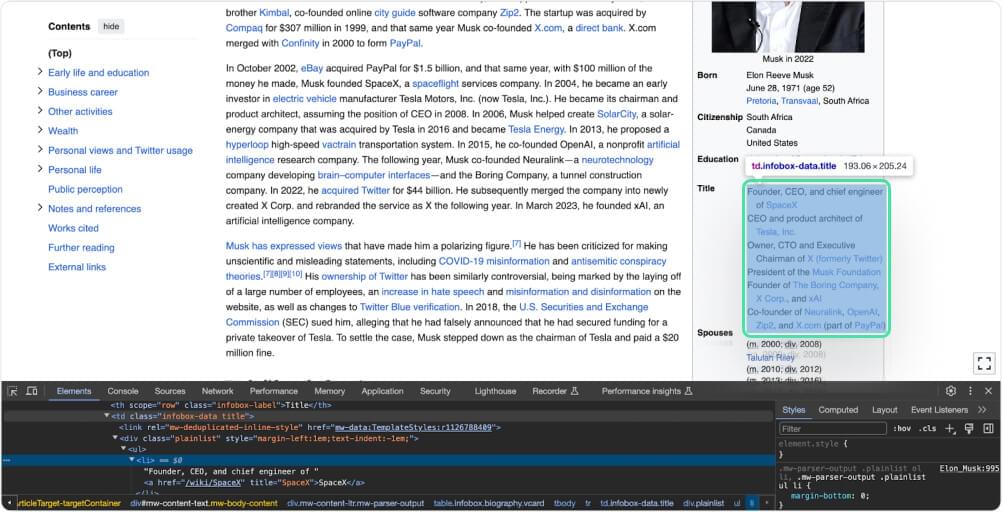Collapse the td infobox-data title node
The height and width of the screenshot is (512, 1002).
tap(107, 416)
